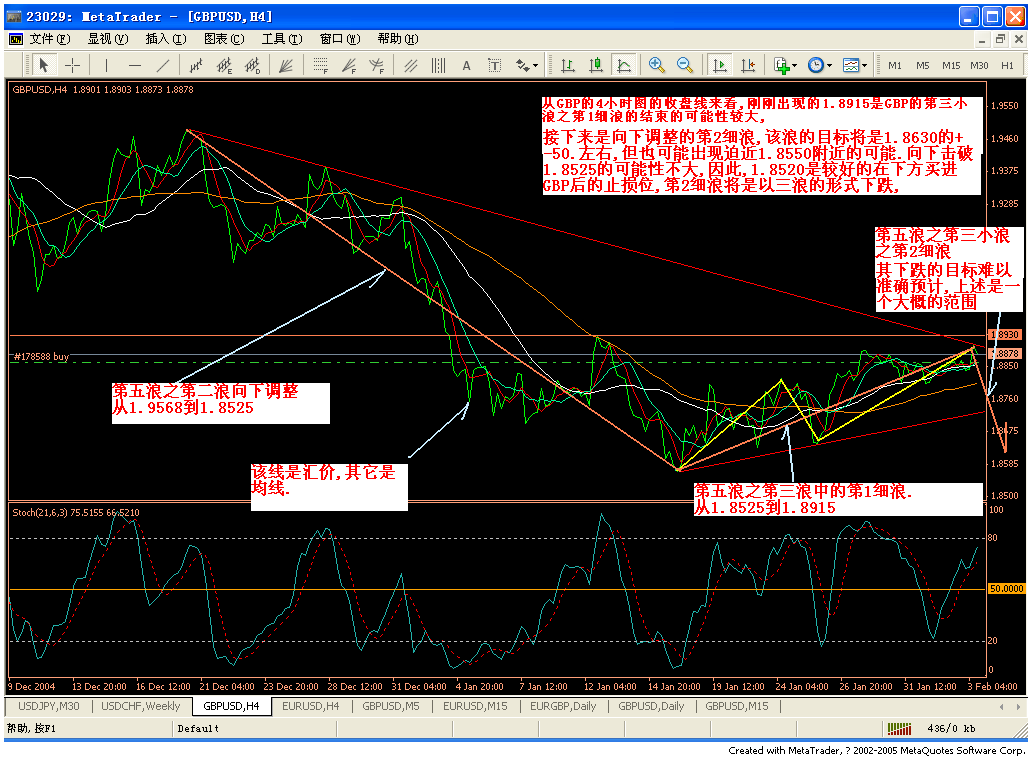
Task: Pick the cycle lines tool
Action: pos(438,65)
